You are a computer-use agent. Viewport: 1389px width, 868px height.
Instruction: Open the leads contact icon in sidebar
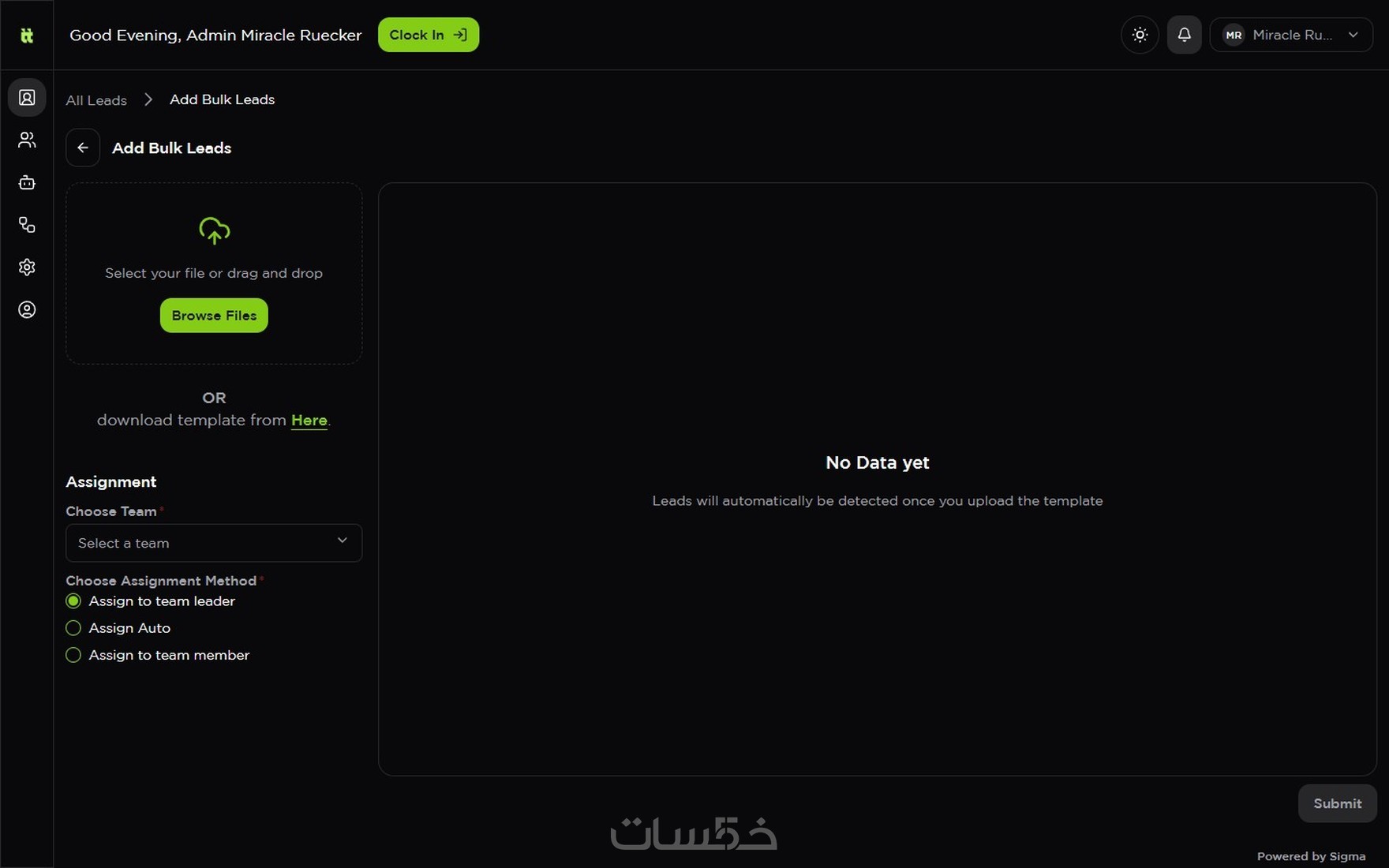tap(27, 98)
